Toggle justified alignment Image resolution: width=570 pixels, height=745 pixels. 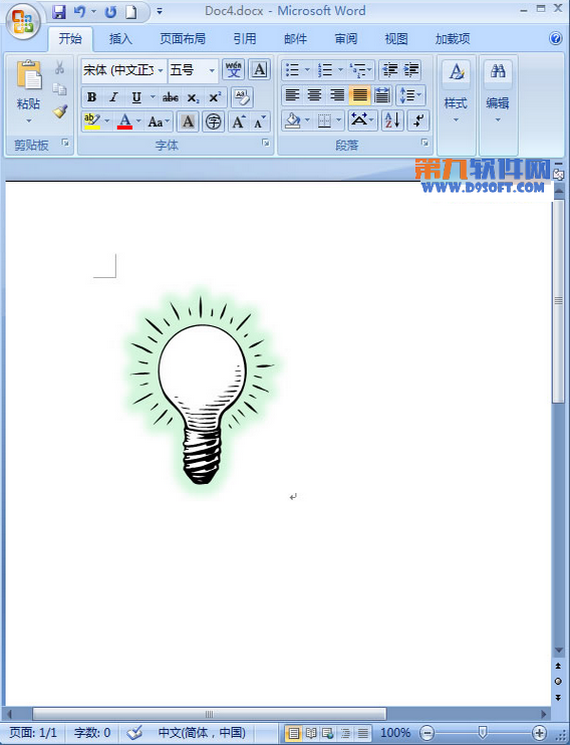pyautogui.click(x=360, y=95)
